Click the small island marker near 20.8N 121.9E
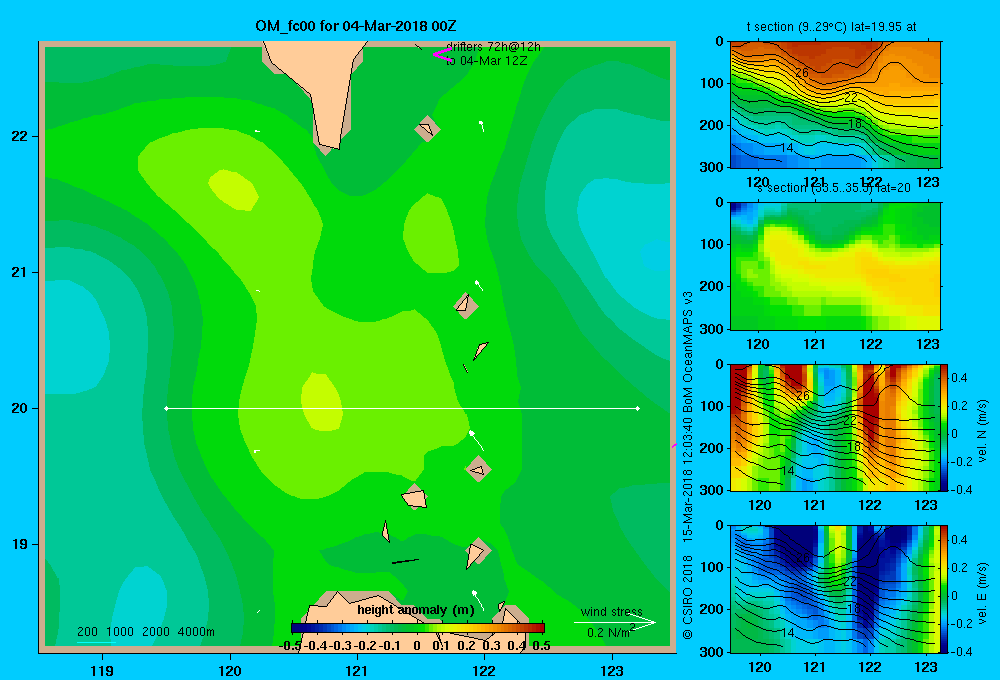This screenshot has height=680, width=1000. (x=466, y=305)
